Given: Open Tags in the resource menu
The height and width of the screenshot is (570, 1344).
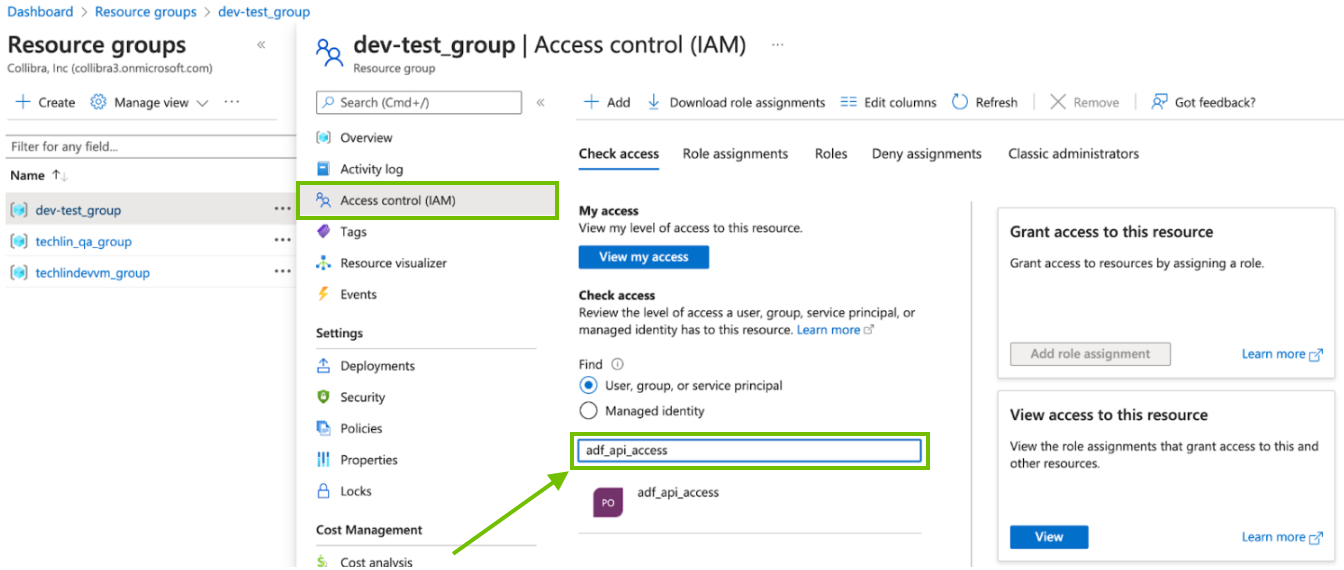Looking at the screenshot, I should (353, 232).
